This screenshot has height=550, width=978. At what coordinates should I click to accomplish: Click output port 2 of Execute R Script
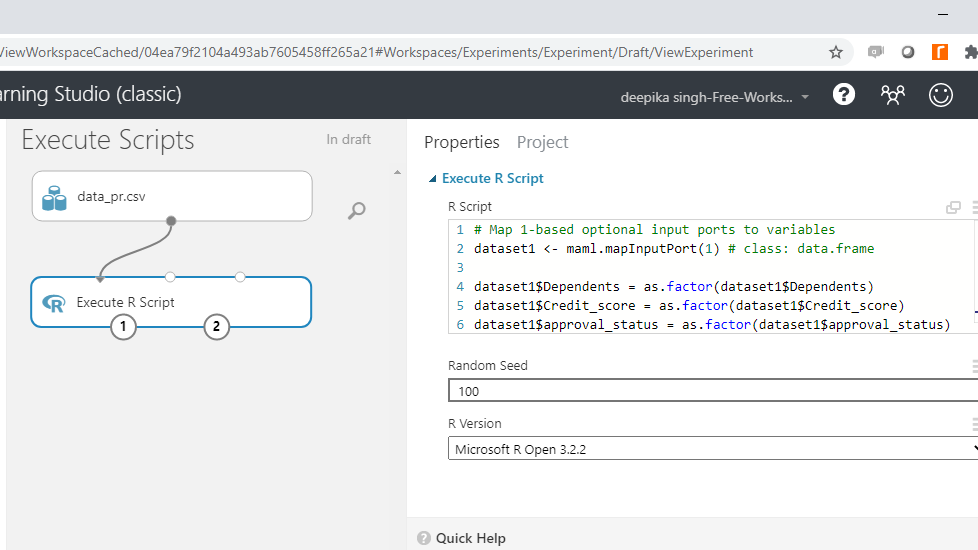pyautogui.click(x=216, y=326)
